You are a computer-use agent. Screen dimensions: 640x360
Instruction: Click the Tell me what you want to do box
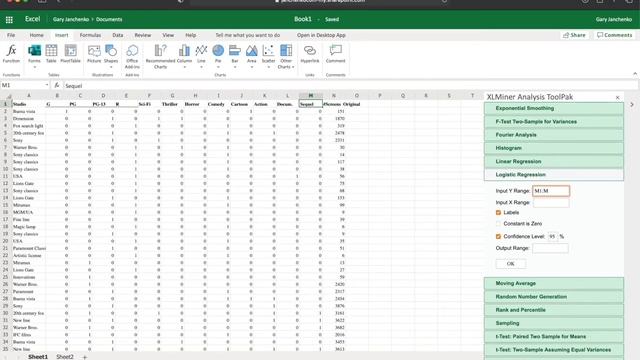248,36
